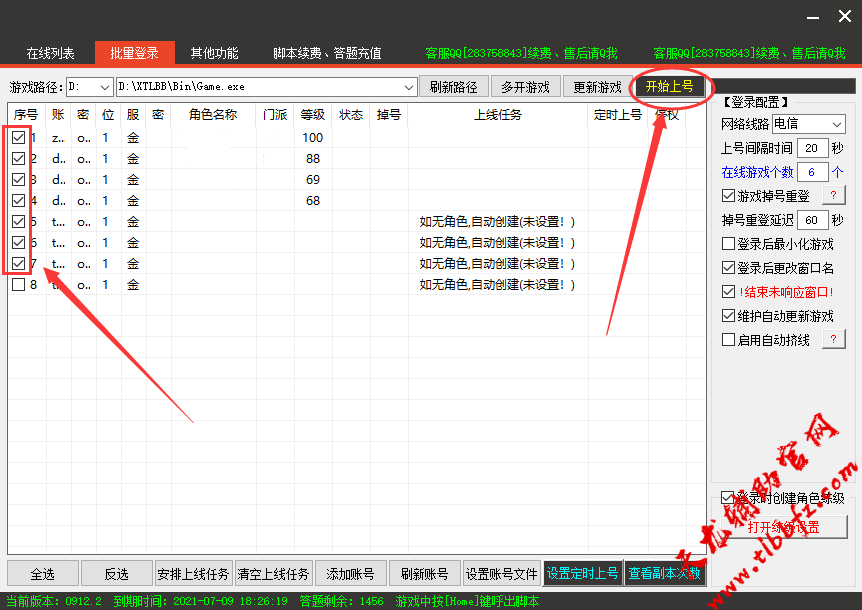Uncheck the checkbox for row 7
This screenshot has height=610, width=862.
19,264
